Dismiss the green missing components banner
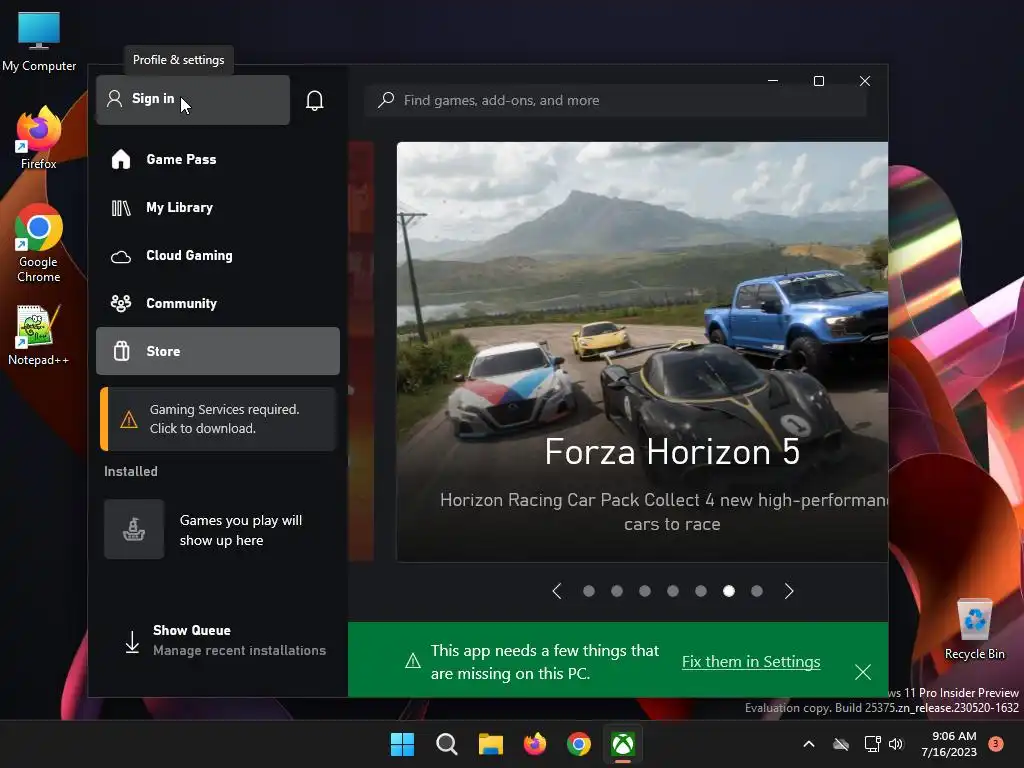Screen dimensions: 1024x768 pos(863,672)
